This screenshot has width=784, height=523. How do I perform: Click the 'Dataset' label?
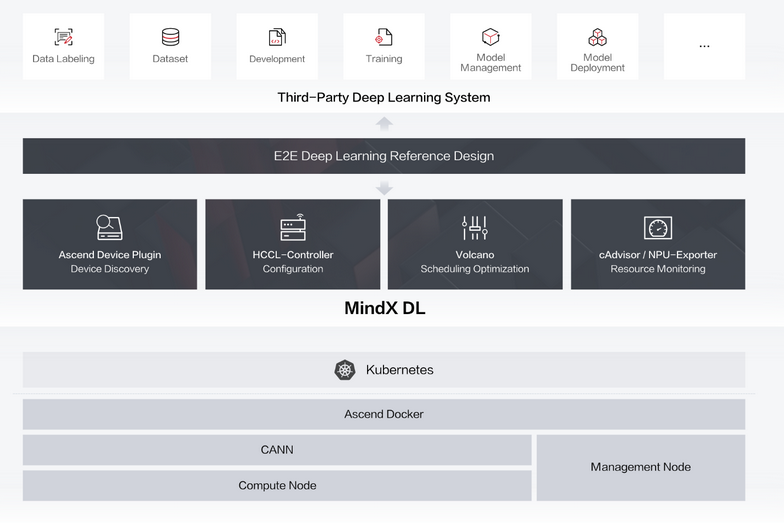[x=170, y=58]
